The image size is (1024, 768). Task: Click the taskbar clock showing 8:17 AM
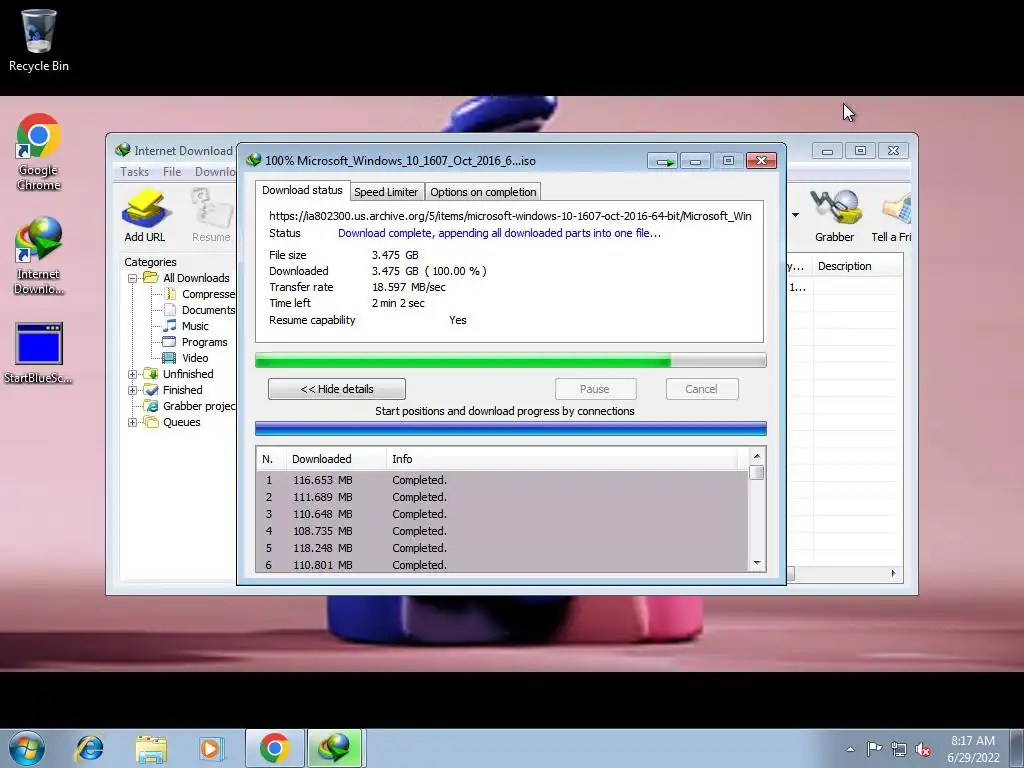(973, 749)
